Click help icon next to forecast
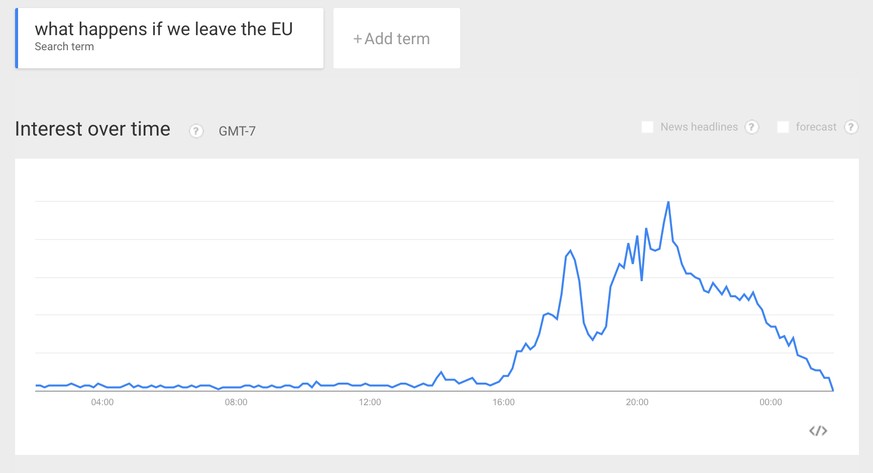 pyautogui.click(x=851, y=127)
